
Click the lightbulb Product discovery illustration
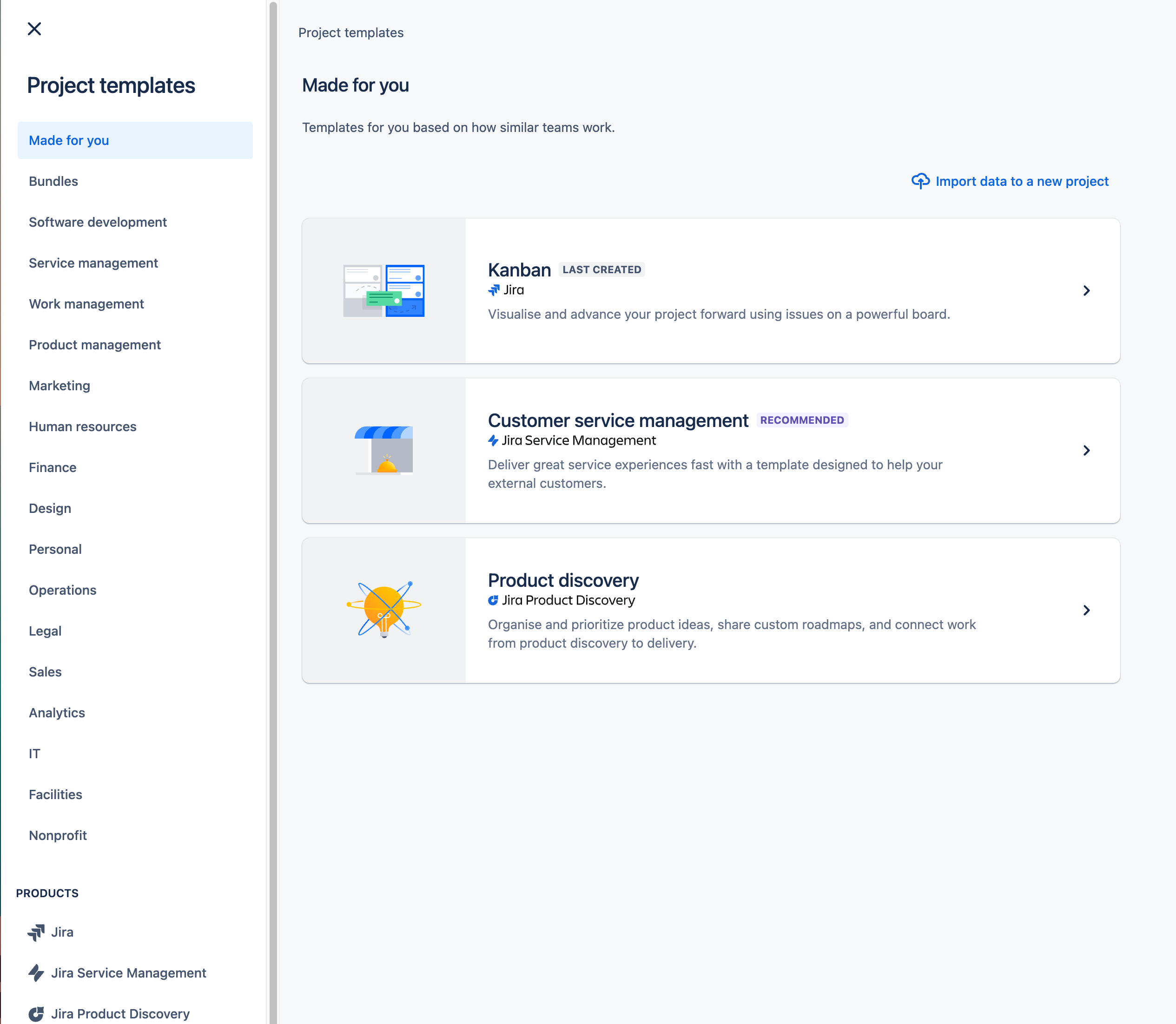[383, 610]
